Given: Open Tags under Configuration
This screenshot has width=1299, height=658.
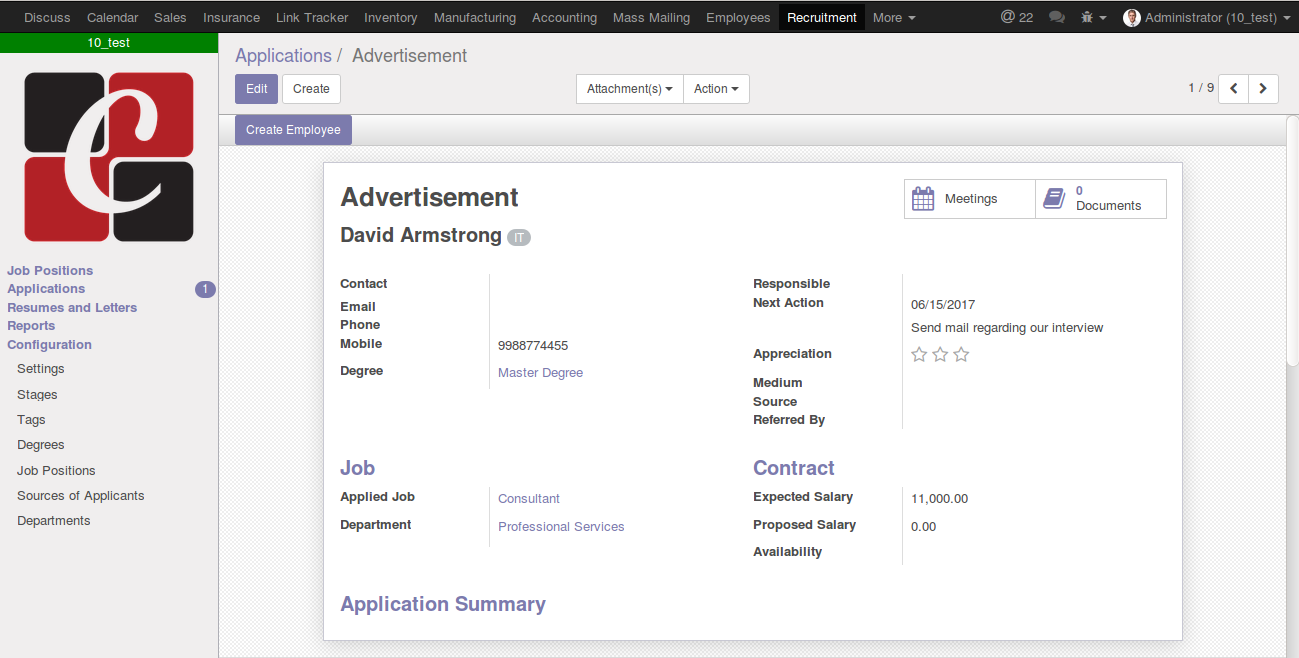Looking at the screenshot, I should tap(31, 420).
